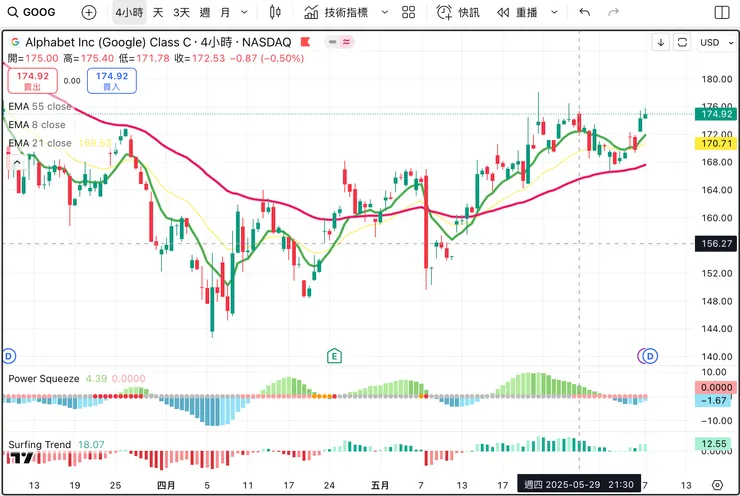Screen dimensions: 740x496
Task: Open the layout setup panel icon
Action: [722, 12]
